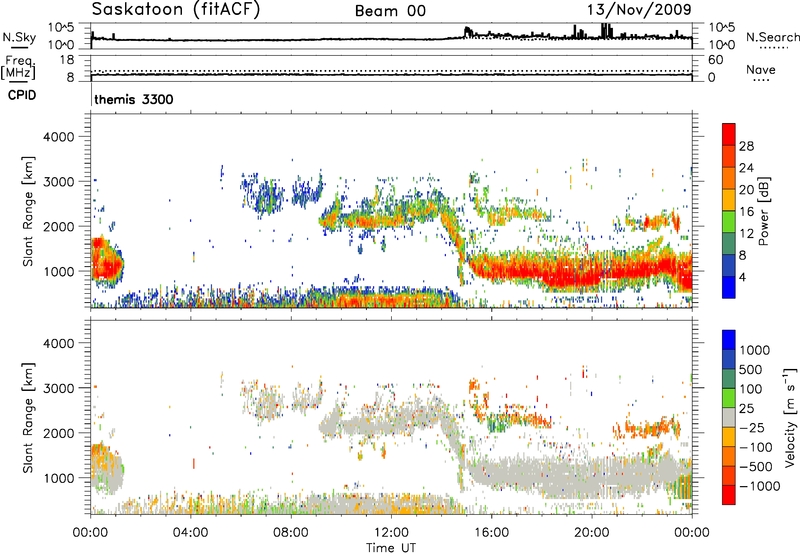Click the "18" frequency axis tick label

point(68,60)
